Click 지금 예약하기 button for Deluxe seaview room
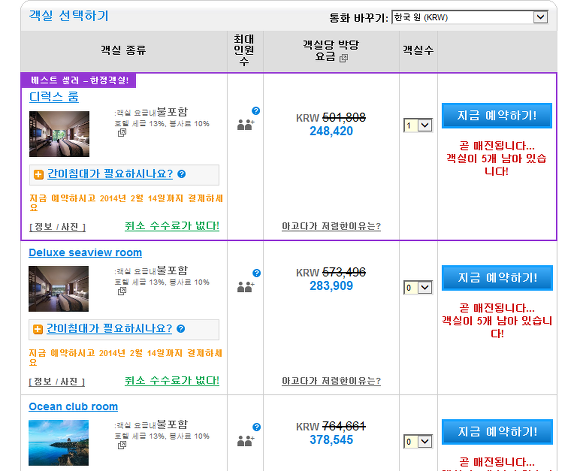Image resolution: width=580 pixels, height=471 pixels. (x=497, y=277)
